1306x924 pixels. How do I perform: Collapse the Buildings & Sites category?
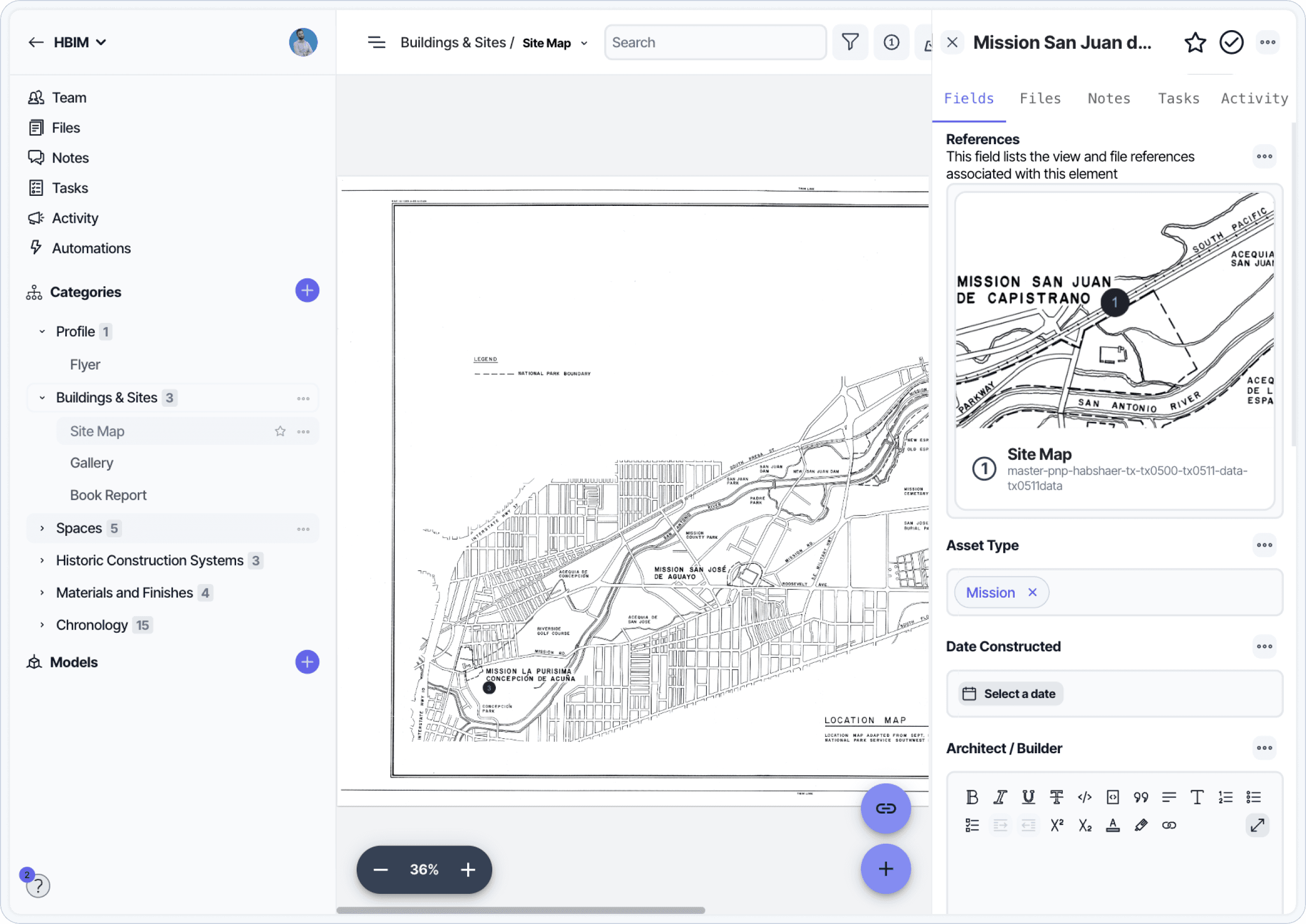click(x=42, y=398)
